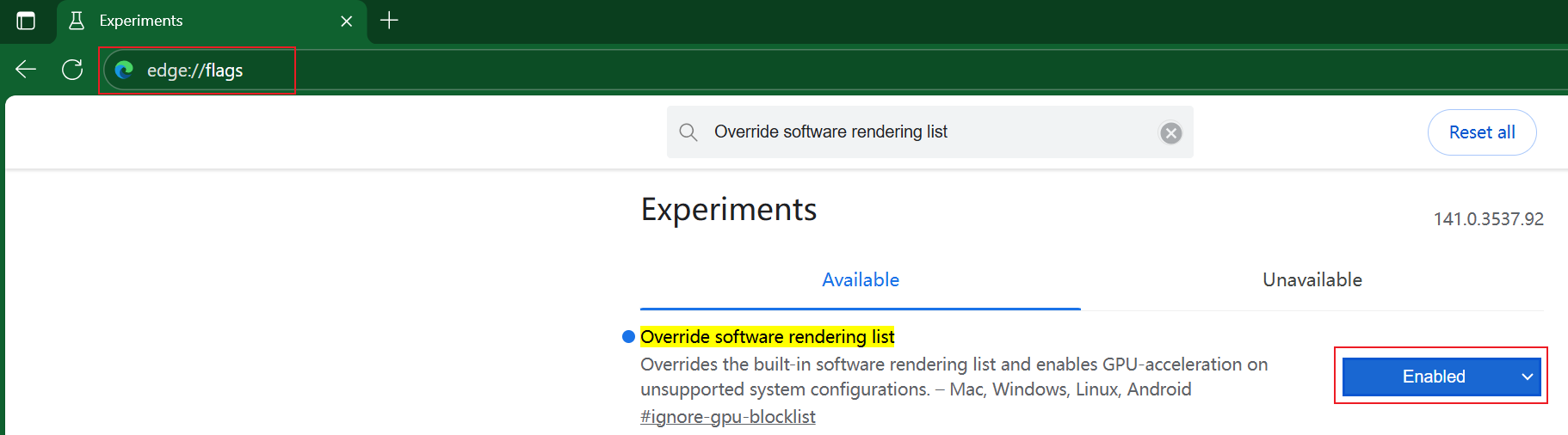
Task: Open the Enabled dropdown for rendering list
Action: point(1441,377)
